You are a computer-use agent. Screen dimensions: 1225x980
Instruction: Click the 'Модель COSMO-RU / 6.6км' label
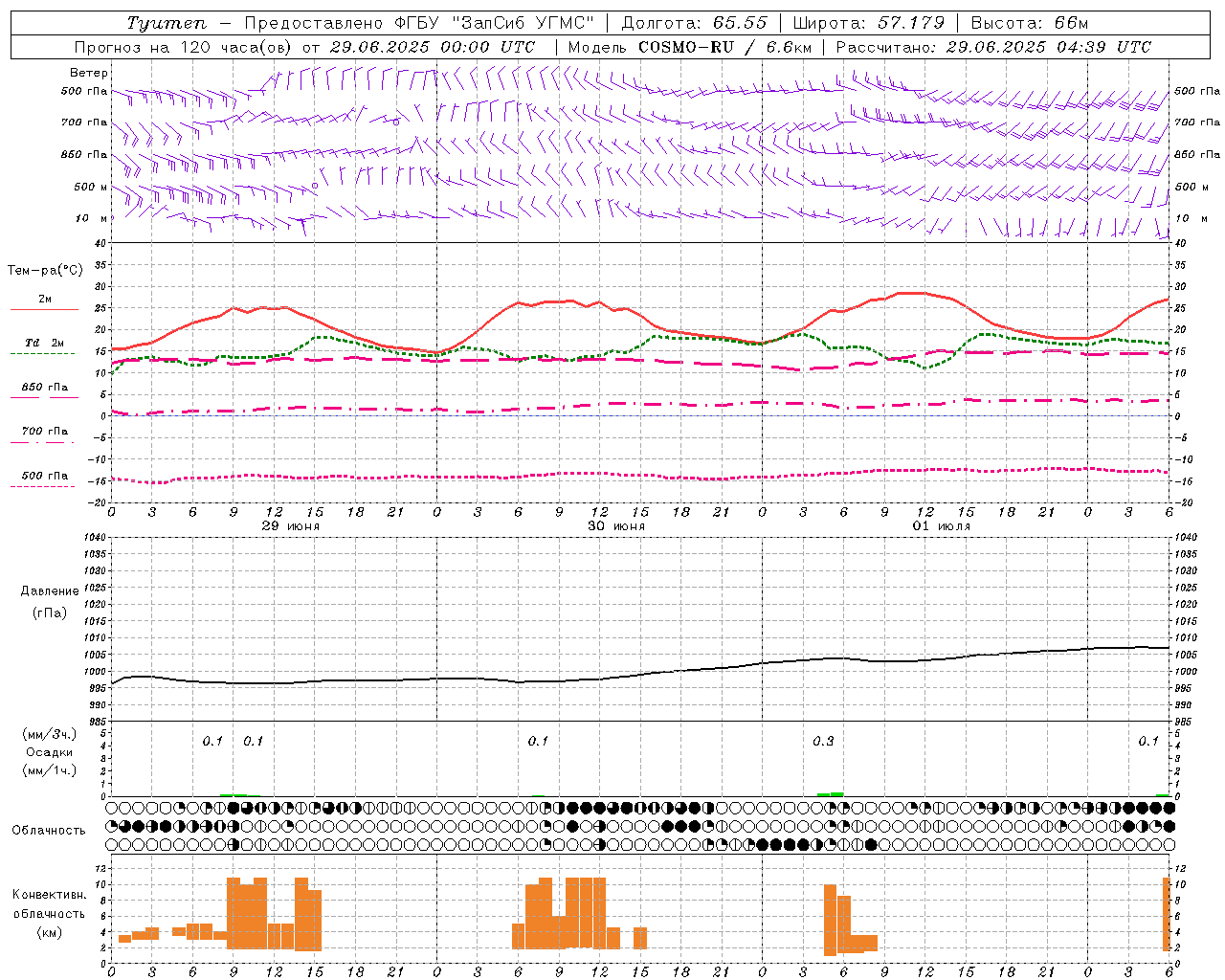tap(690, 47)
